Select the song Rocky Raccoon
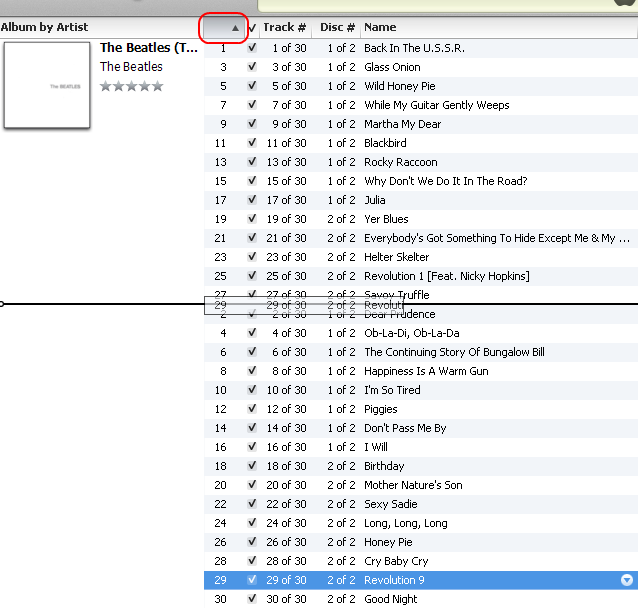 pos(401,162)
